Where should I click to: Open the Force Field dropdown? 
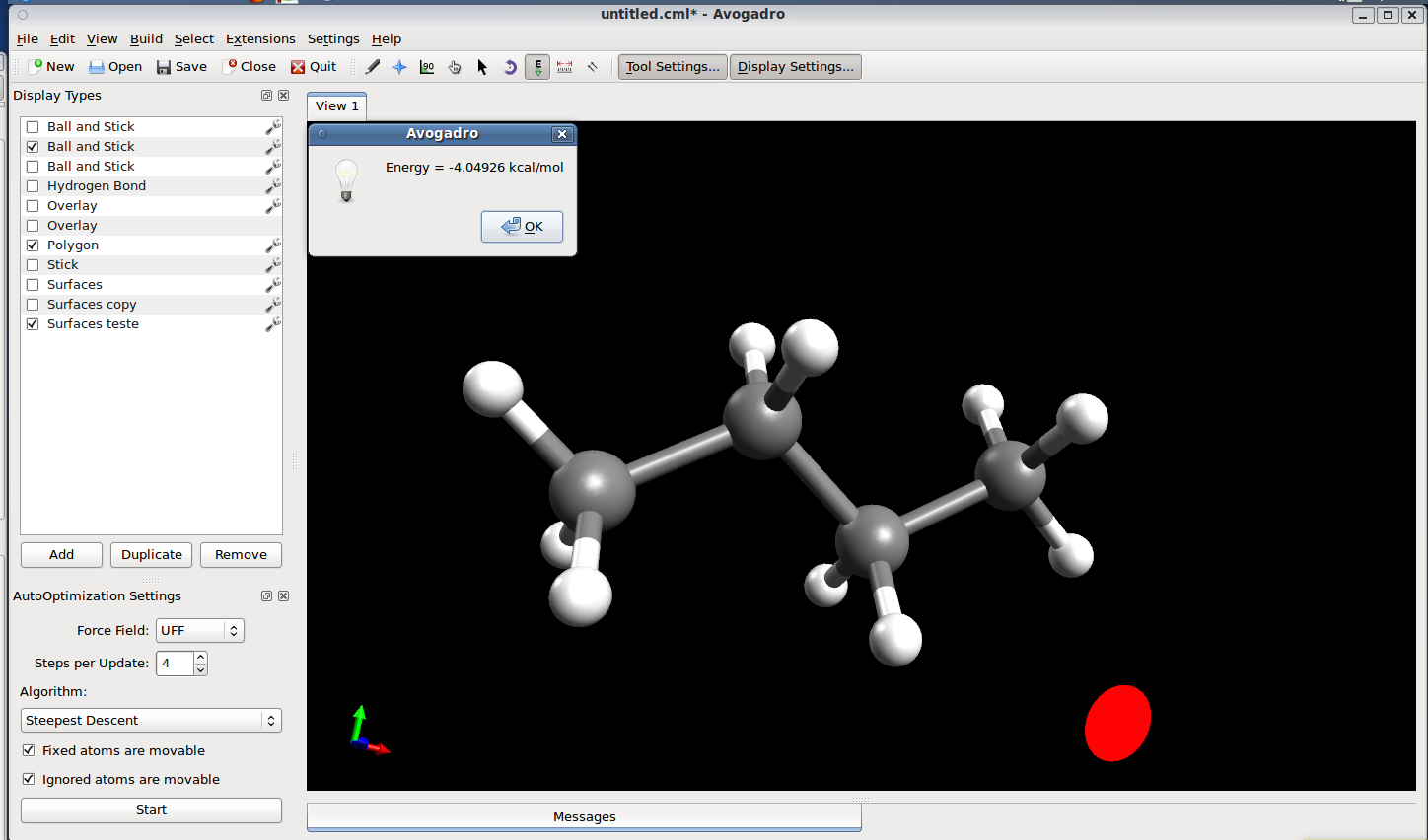click(200, 631)
